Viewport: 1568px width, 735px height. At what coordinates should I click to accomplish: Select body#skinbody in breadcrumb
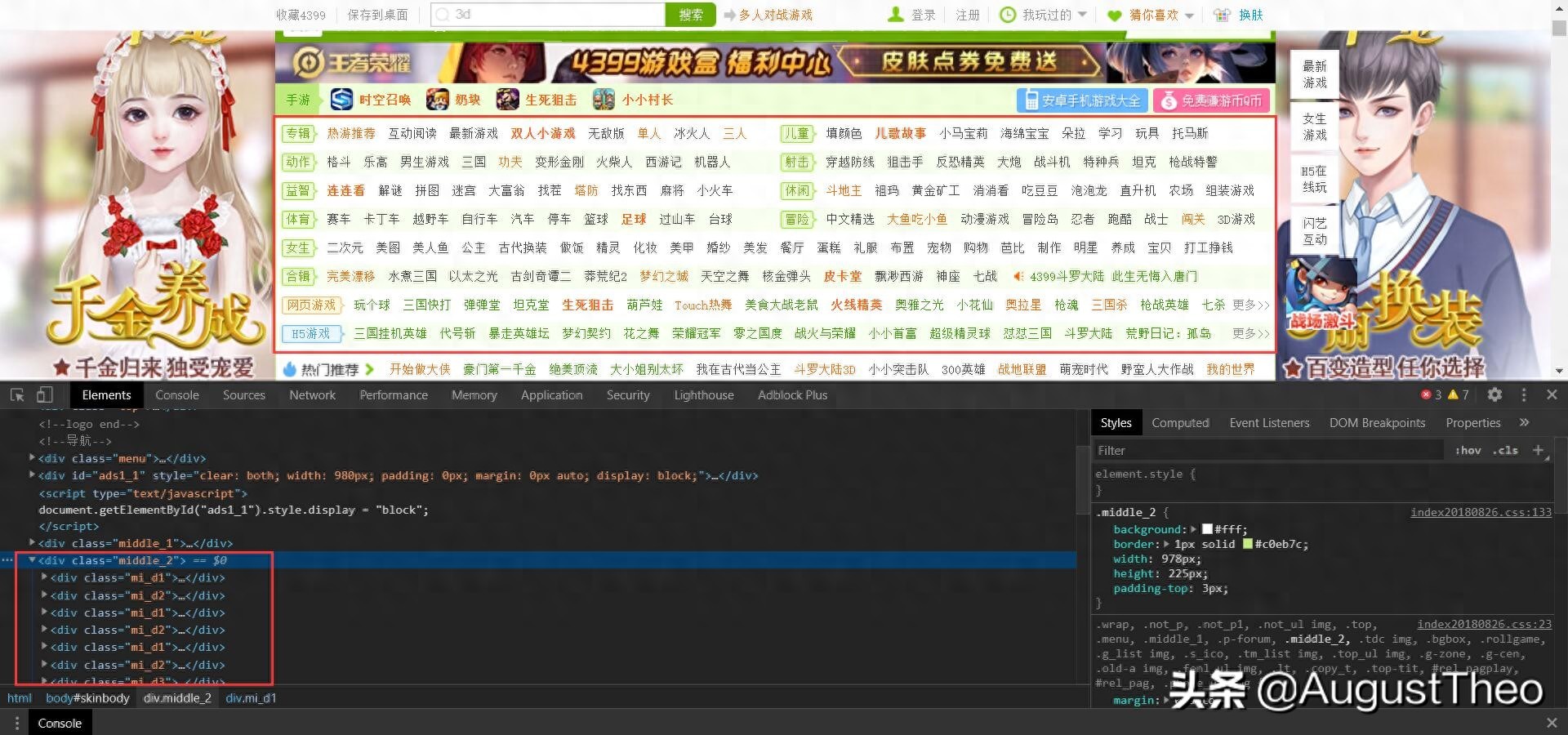point(87,698)
